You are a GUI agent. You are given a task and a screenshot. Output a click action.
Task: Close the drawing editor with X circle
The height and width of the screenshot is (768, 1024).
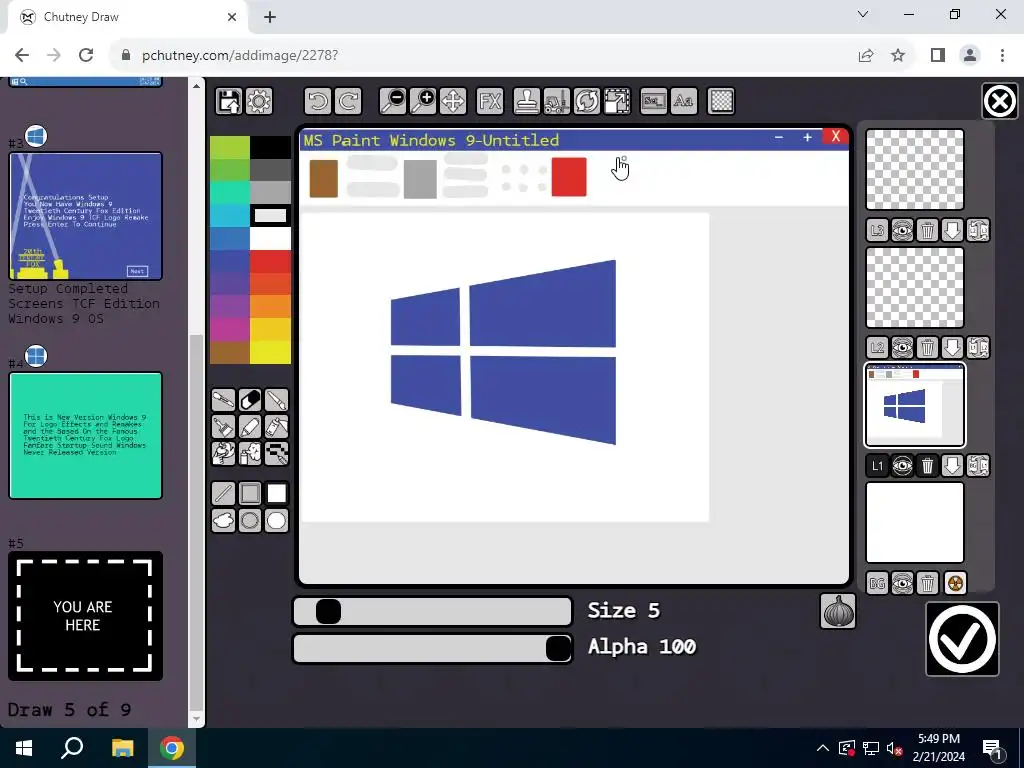(x=1000, y=101)
